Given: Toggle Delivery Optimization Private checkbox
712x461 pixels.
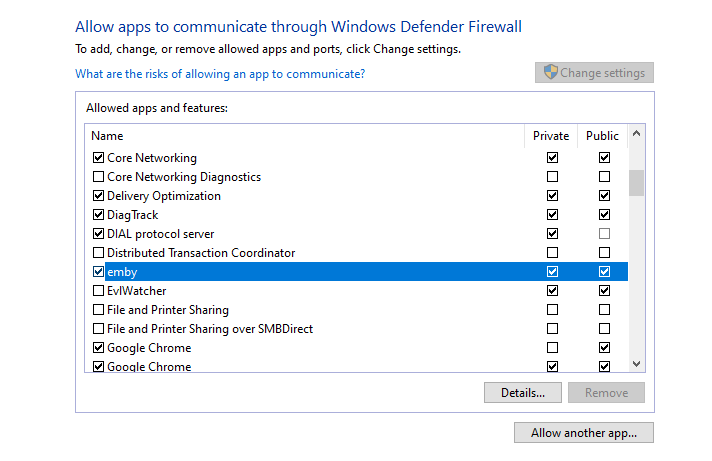Looking at the screenshot, I should pos(552,196).
